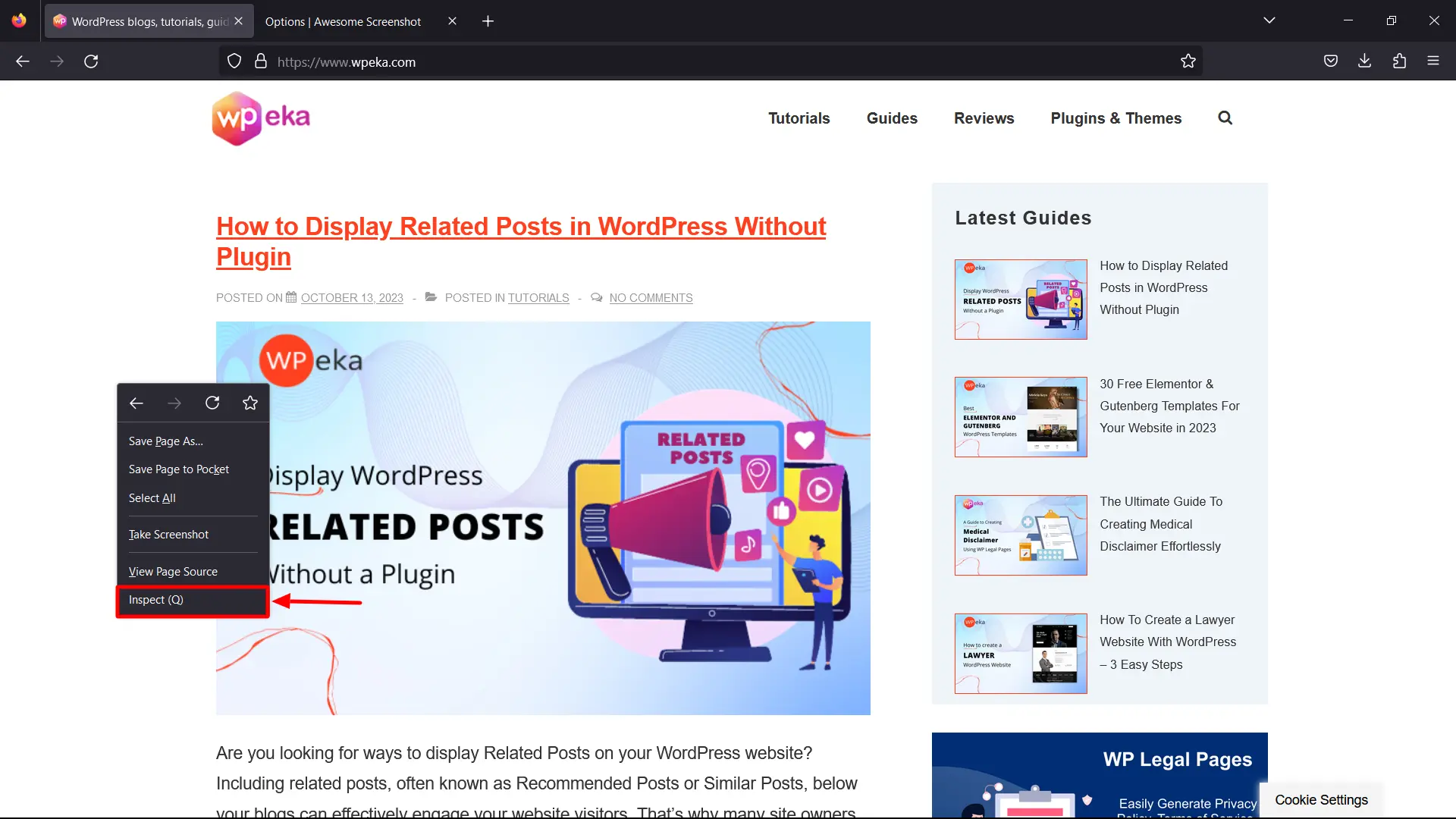Reload the page with the browser refresh icon
This screenshot has height=819, width=1456.
pos(91,61)
